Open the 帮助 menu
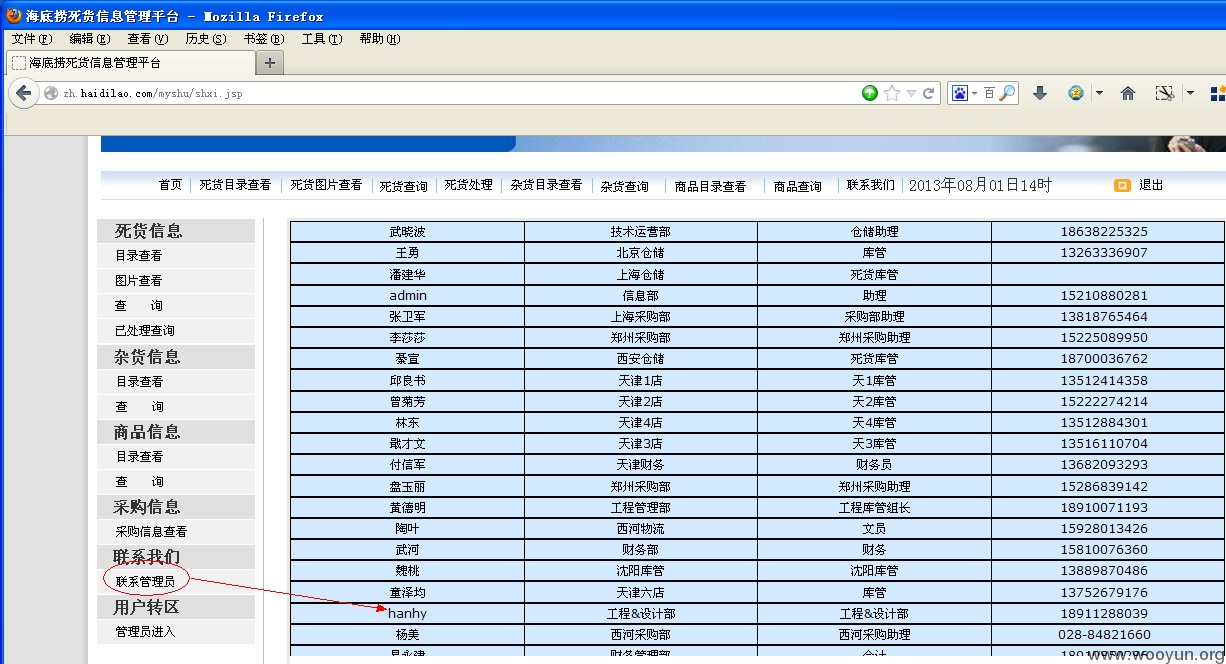This screenshot has height=664, width=1226. point(379,39)
